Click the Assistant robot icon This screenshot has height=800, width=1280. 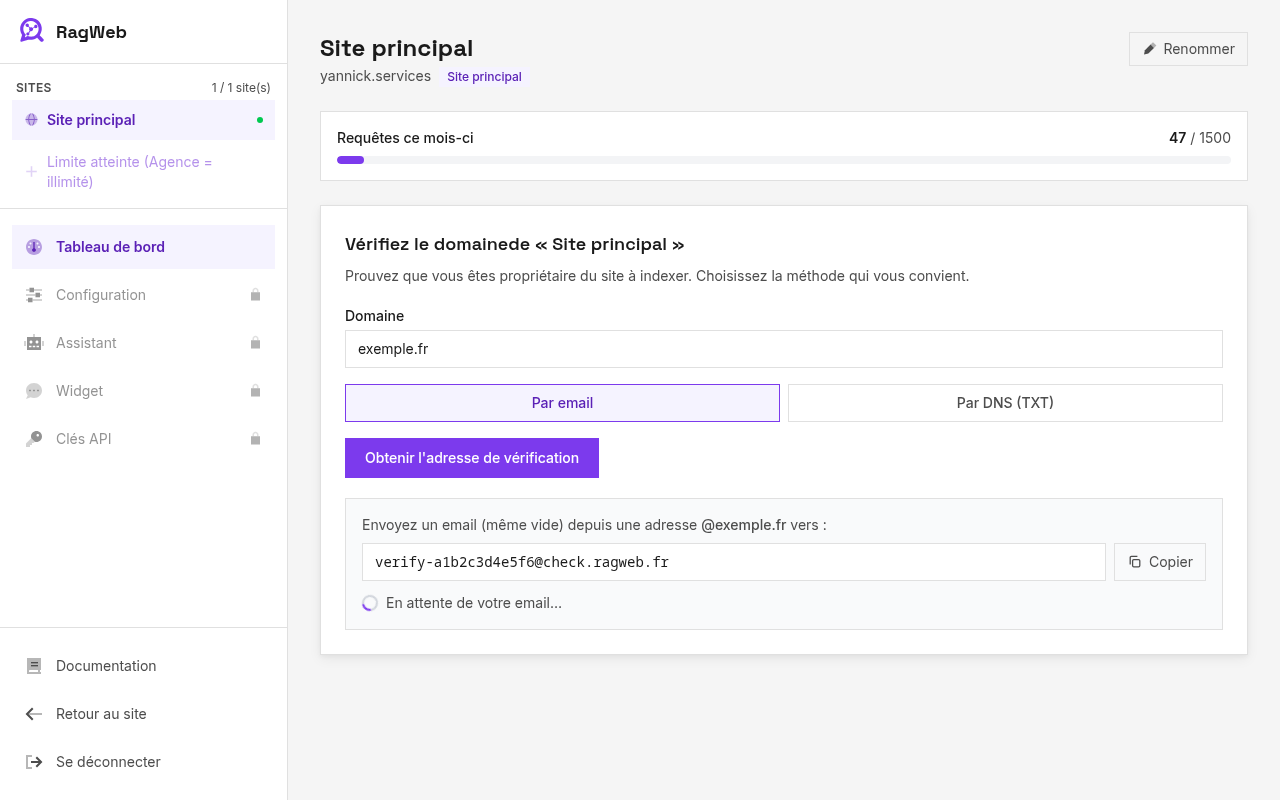pos(34,343)
